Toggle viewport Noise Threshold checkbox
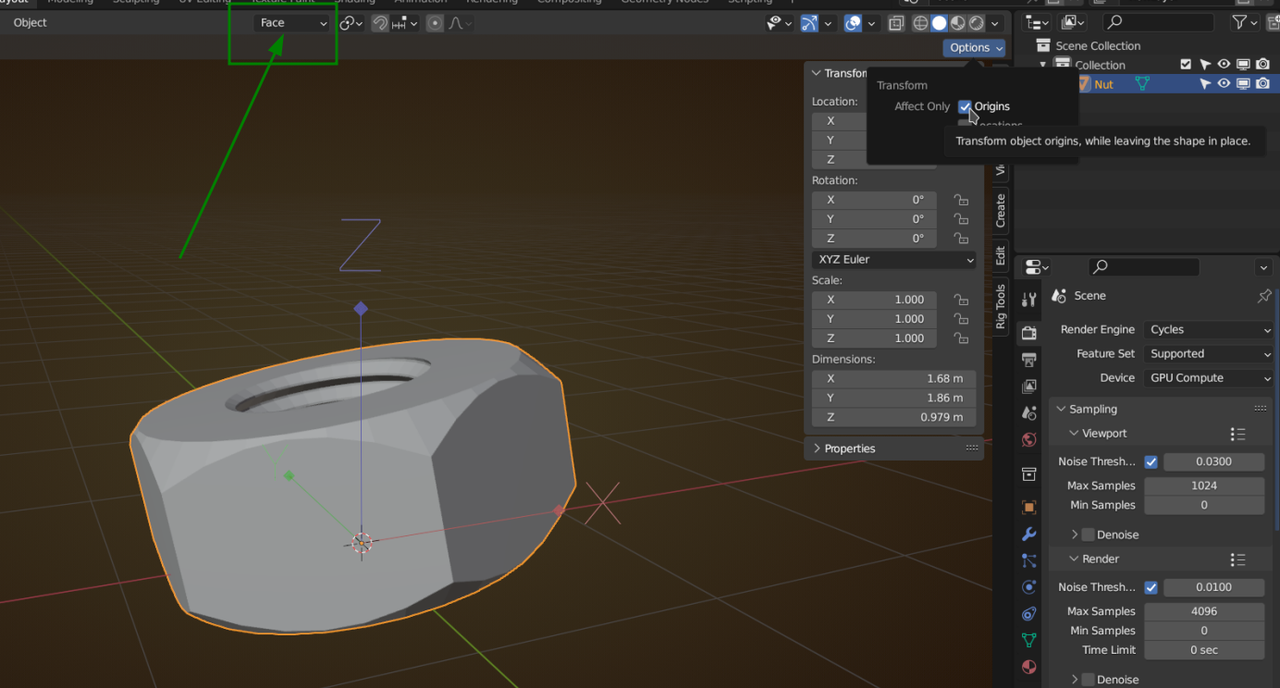 click(1151, 462)
